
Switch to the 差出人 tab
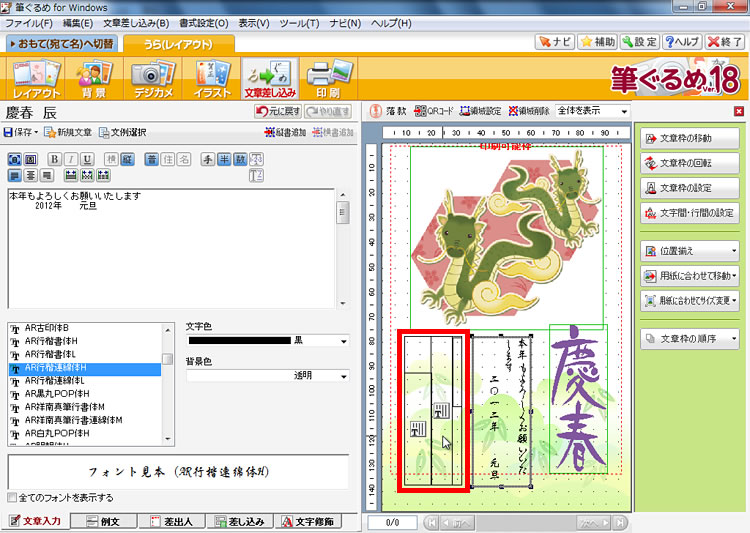pos(172,521)
